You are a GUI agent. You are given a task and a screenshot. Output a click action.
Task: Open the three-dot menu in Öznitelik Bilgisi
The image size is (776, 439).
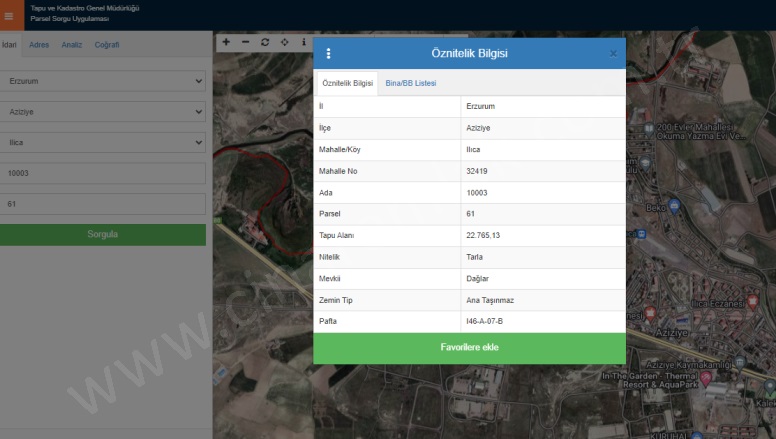click(x=328, y=53)
